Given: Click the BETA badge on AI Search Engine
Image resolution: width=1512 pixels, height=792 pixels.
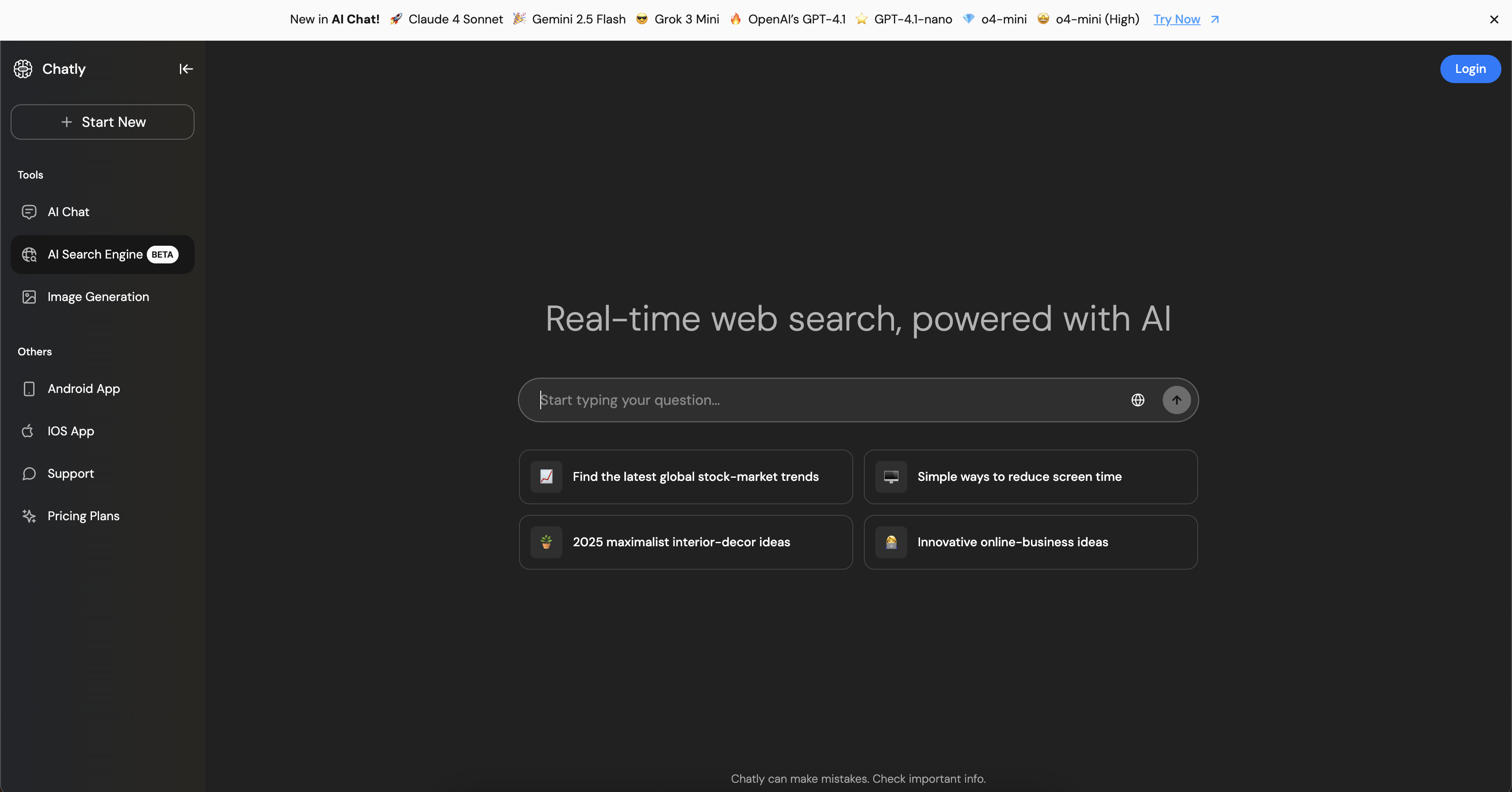Looking at the screenshot, I should 162,255.
